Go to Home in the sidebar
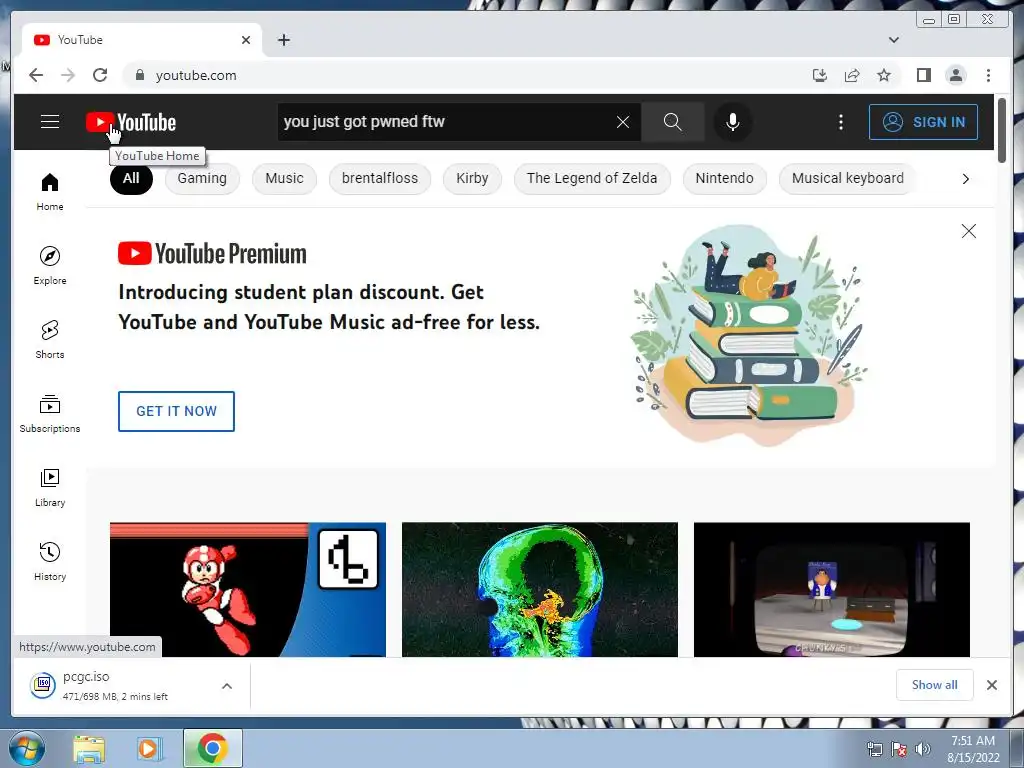1024x768 pixels. pos(50,191)
